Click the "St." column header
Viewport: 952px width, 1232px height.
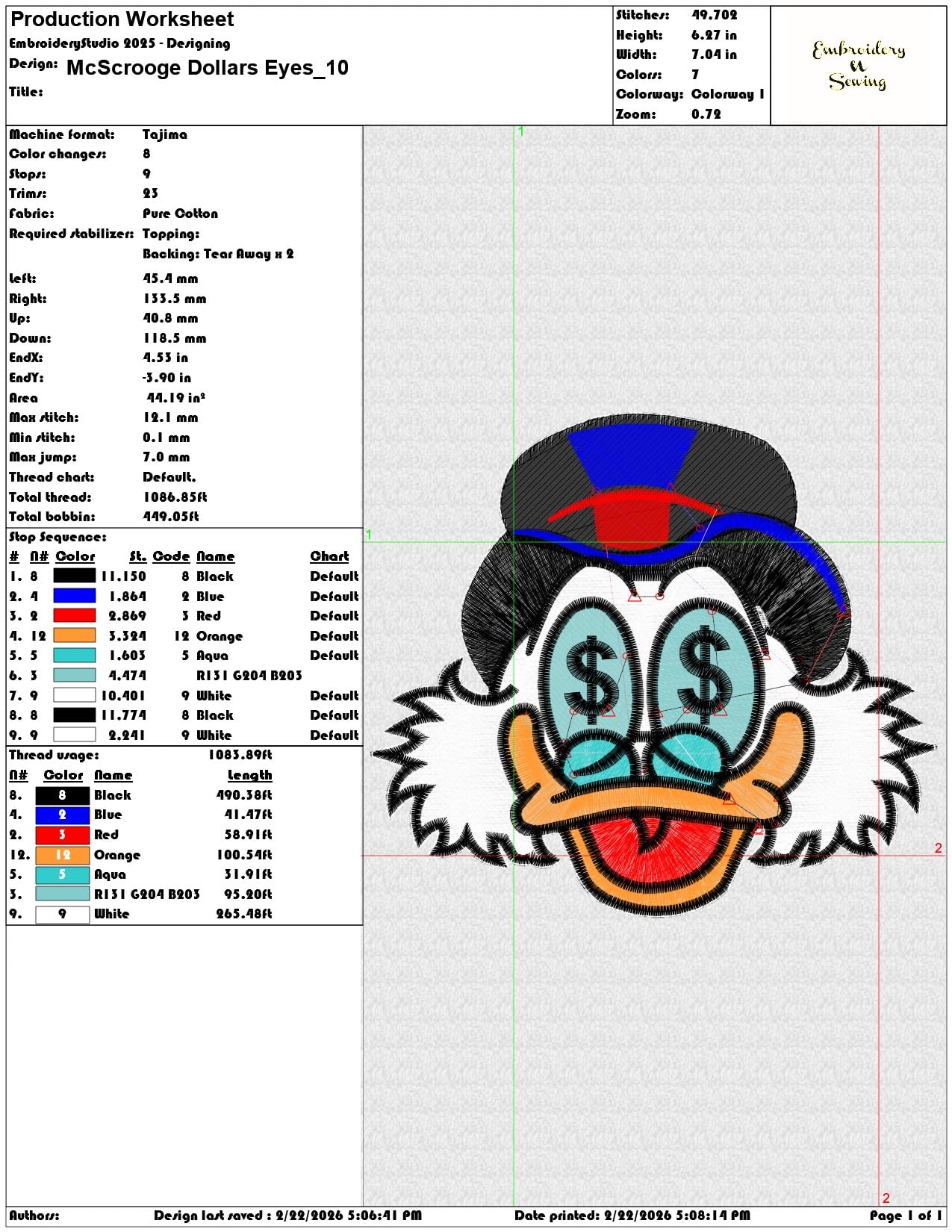[x=137, y=556]
